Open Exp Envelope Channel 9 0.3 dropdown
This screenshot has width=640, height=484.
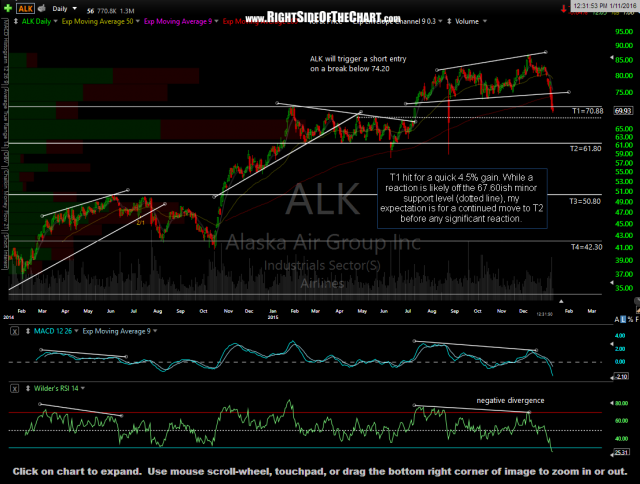(440, 21)
